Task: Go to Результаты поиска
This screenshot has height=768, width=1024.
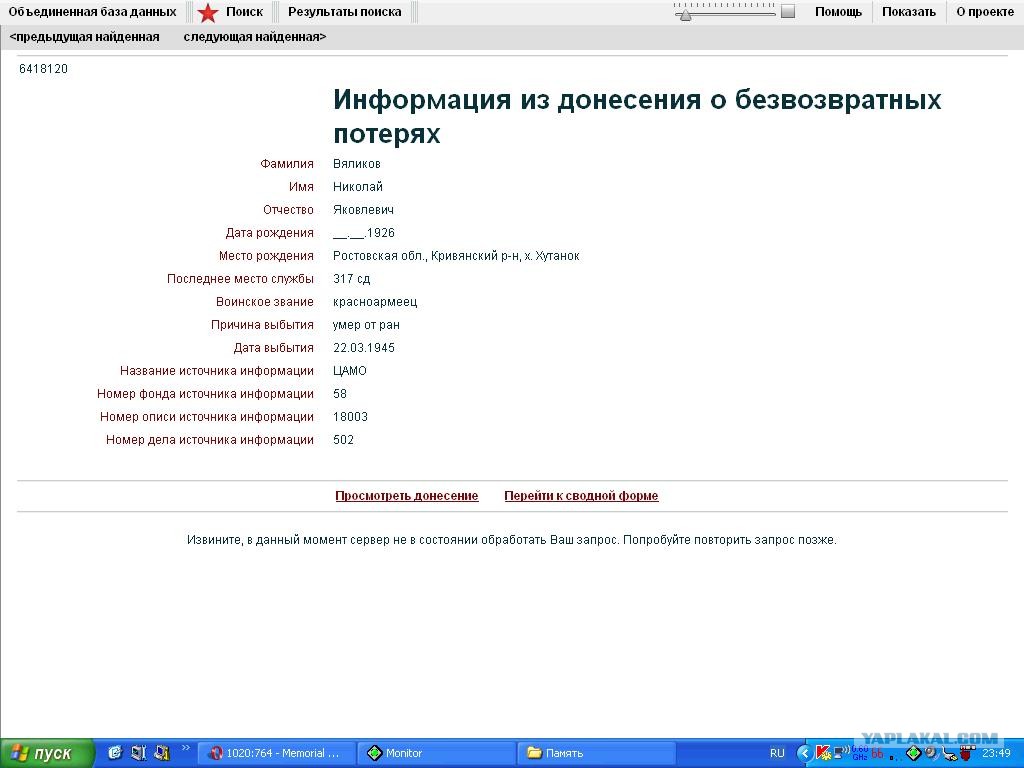Action: click(x=345, y=12)
